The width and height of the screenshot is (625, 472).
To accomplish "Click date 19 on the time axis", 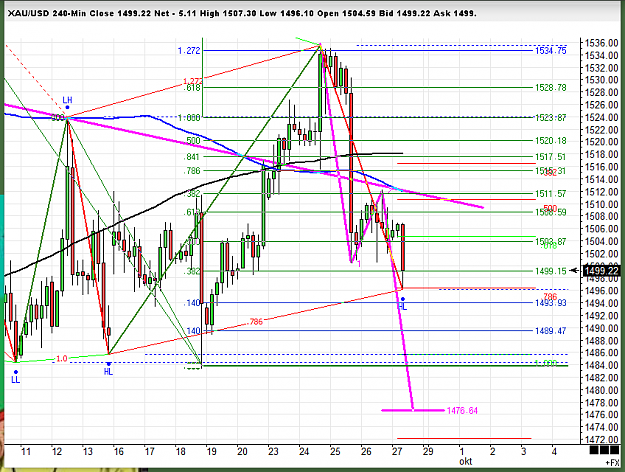I will (x=211, y=452).
